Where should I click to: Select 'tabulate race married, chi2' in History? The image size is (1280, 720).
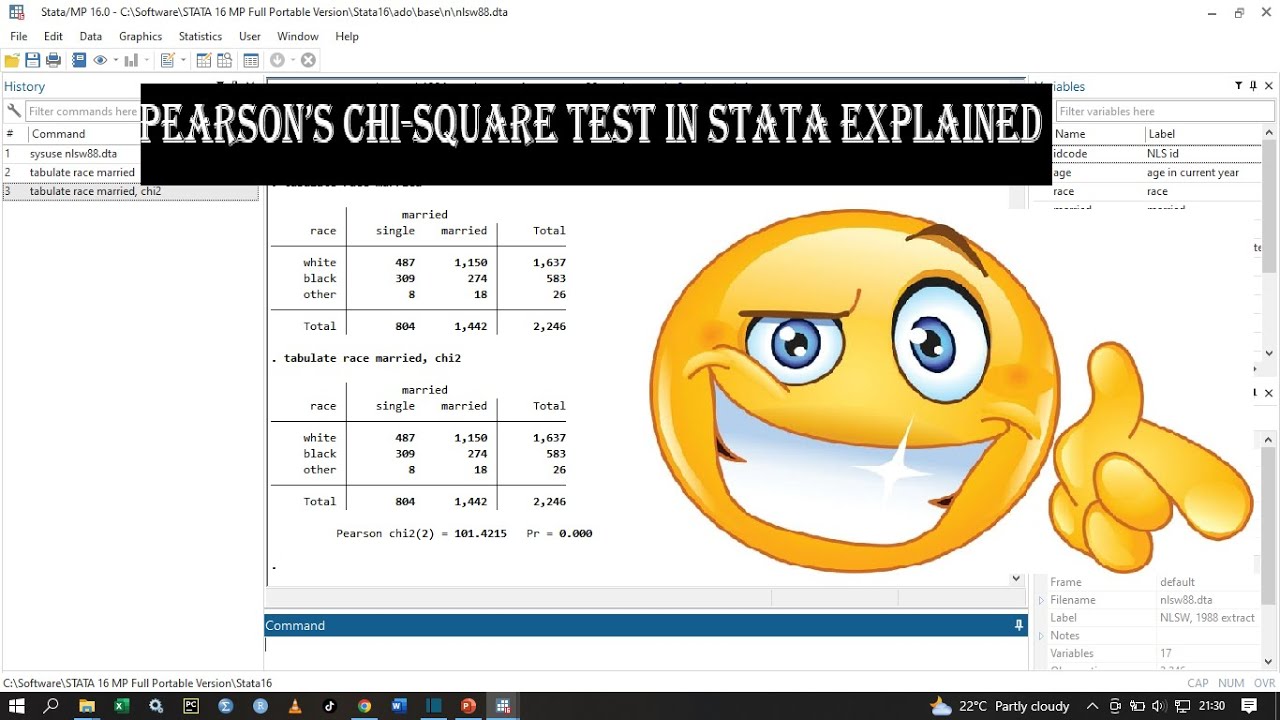click(x=95, y=191)
